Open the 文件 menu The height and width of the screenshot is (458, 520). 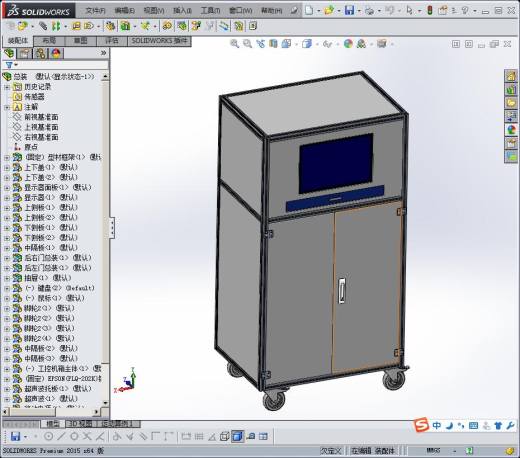pyautogui.click(x=95, y=11)
